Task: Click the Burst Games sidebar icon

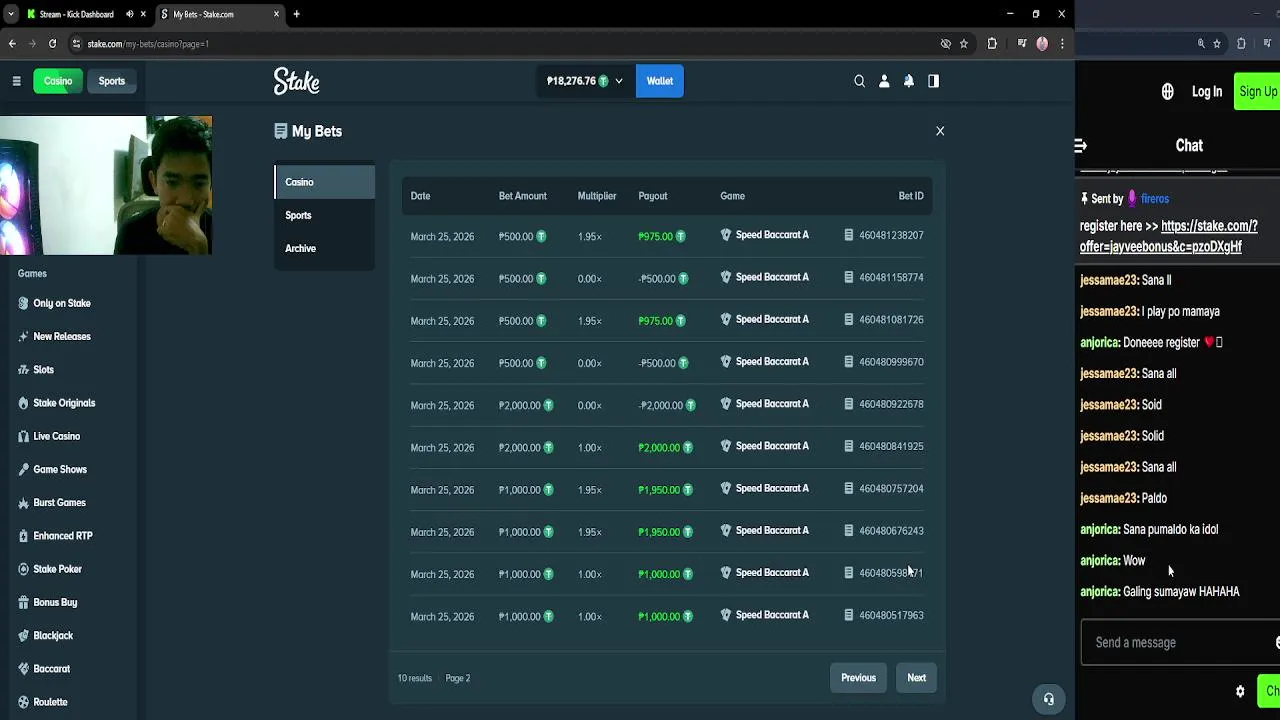Action: click(23, 503)
